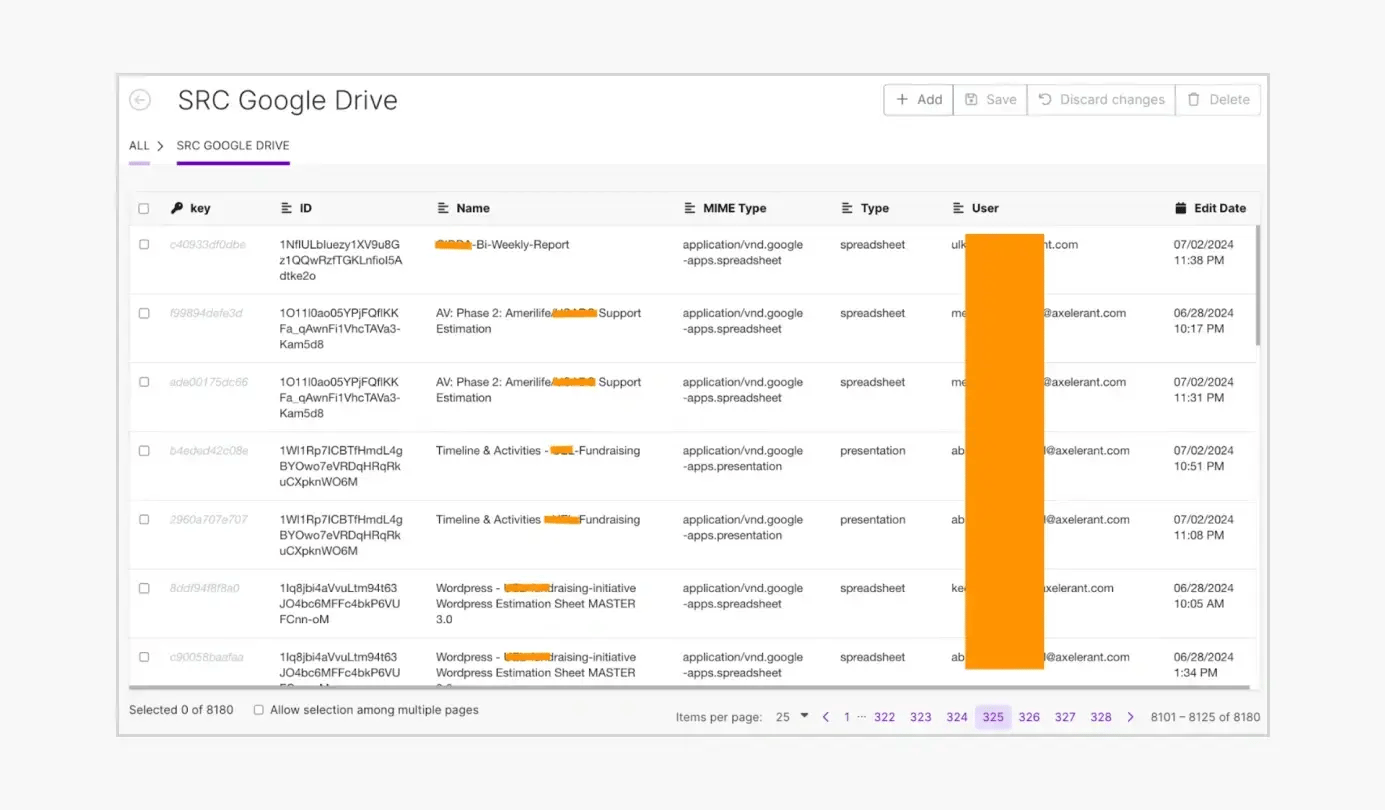Click the sort icon next to the Name column
Screen dimensions: 1385x810
(441, 208)
